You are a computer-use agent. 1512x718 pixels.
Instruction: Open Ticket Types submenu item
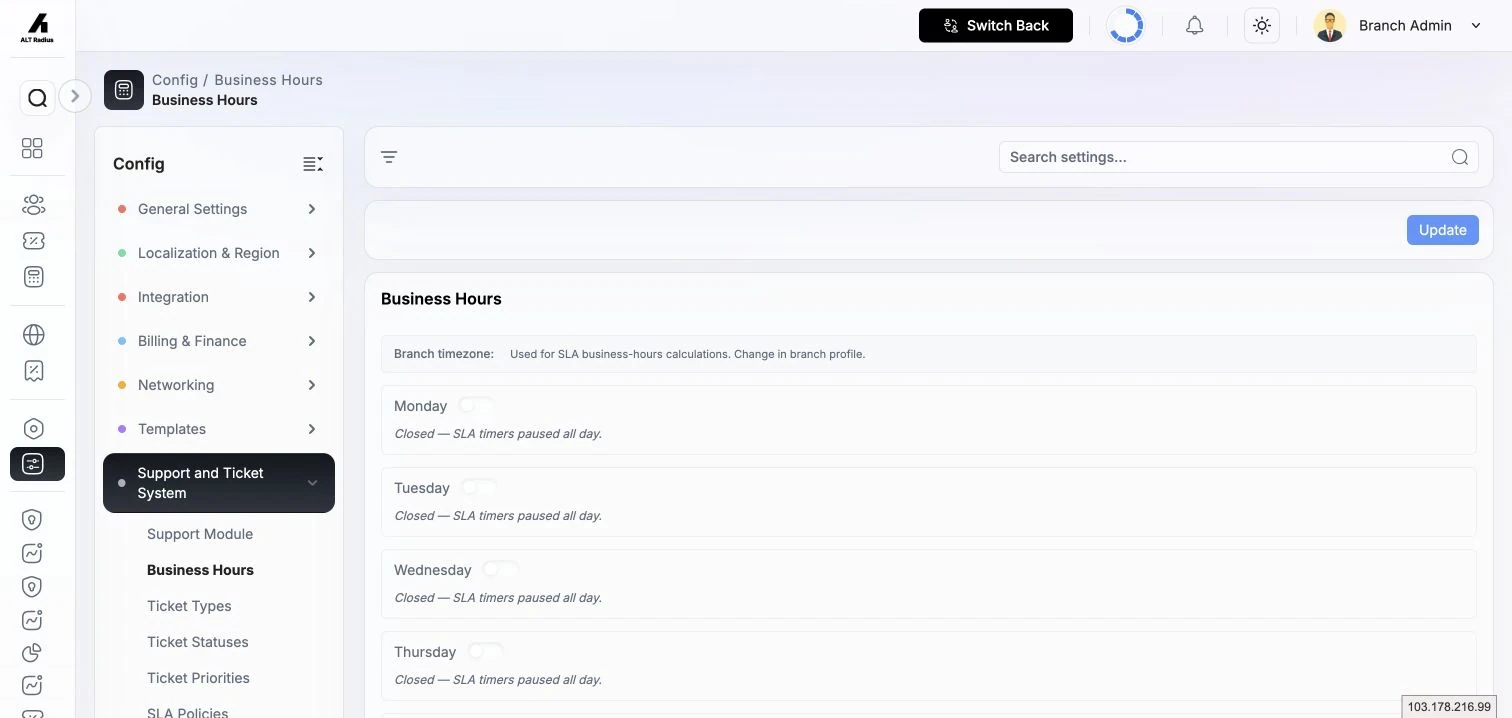coord(189,606)
